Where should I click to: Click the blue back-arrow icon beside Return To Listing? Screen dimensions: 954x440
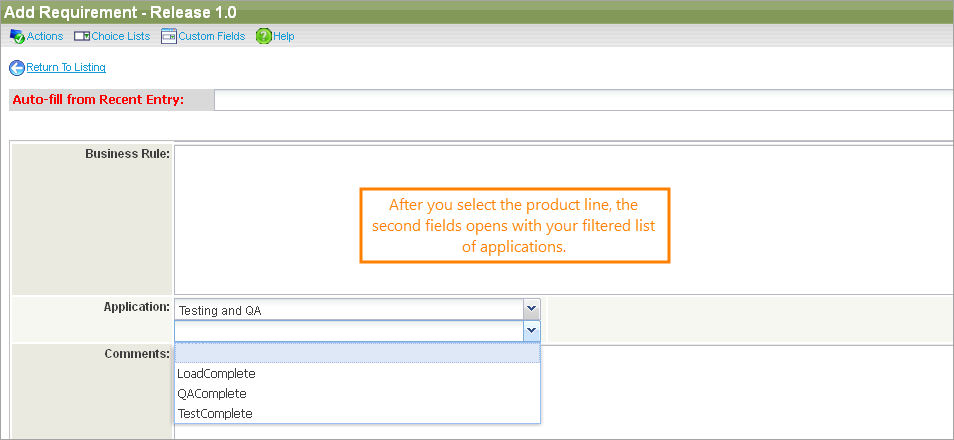17,68
